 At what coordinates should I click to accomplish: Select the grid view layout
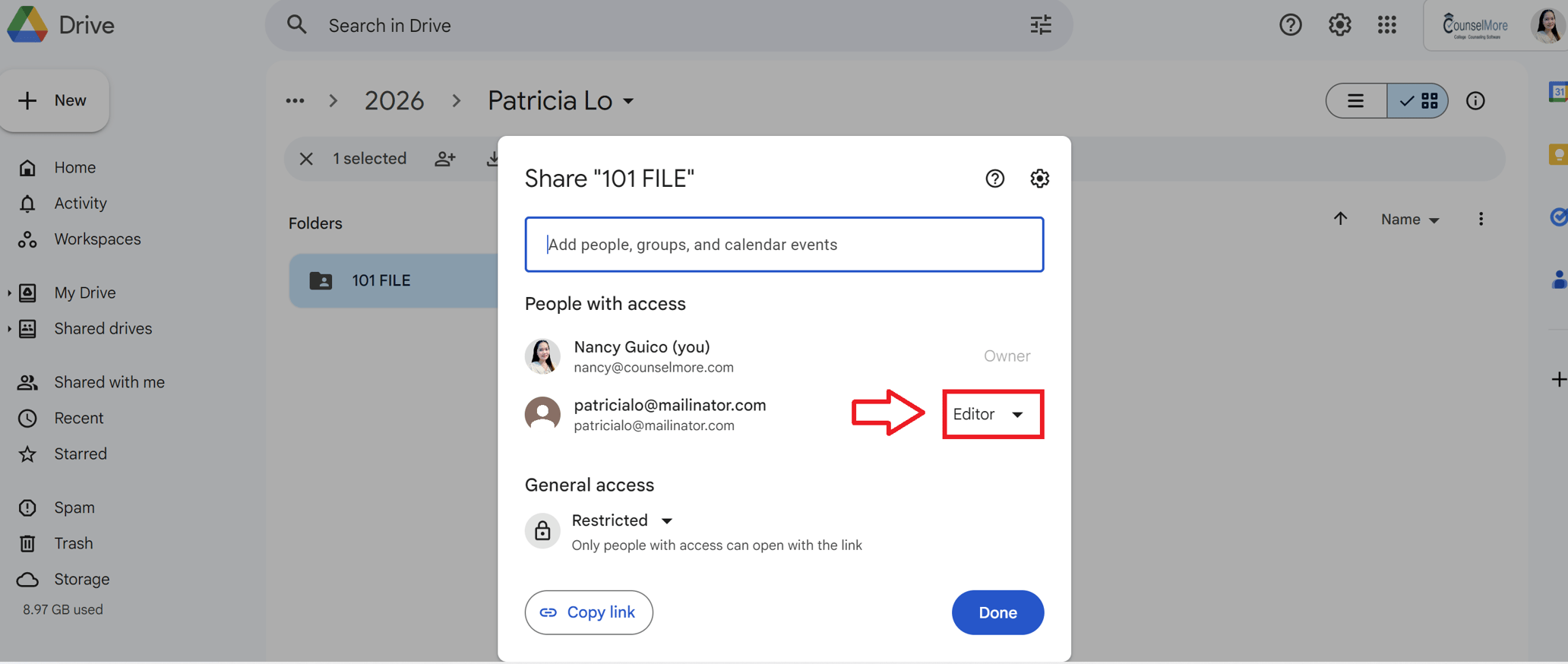click(x=1418, y=100)
